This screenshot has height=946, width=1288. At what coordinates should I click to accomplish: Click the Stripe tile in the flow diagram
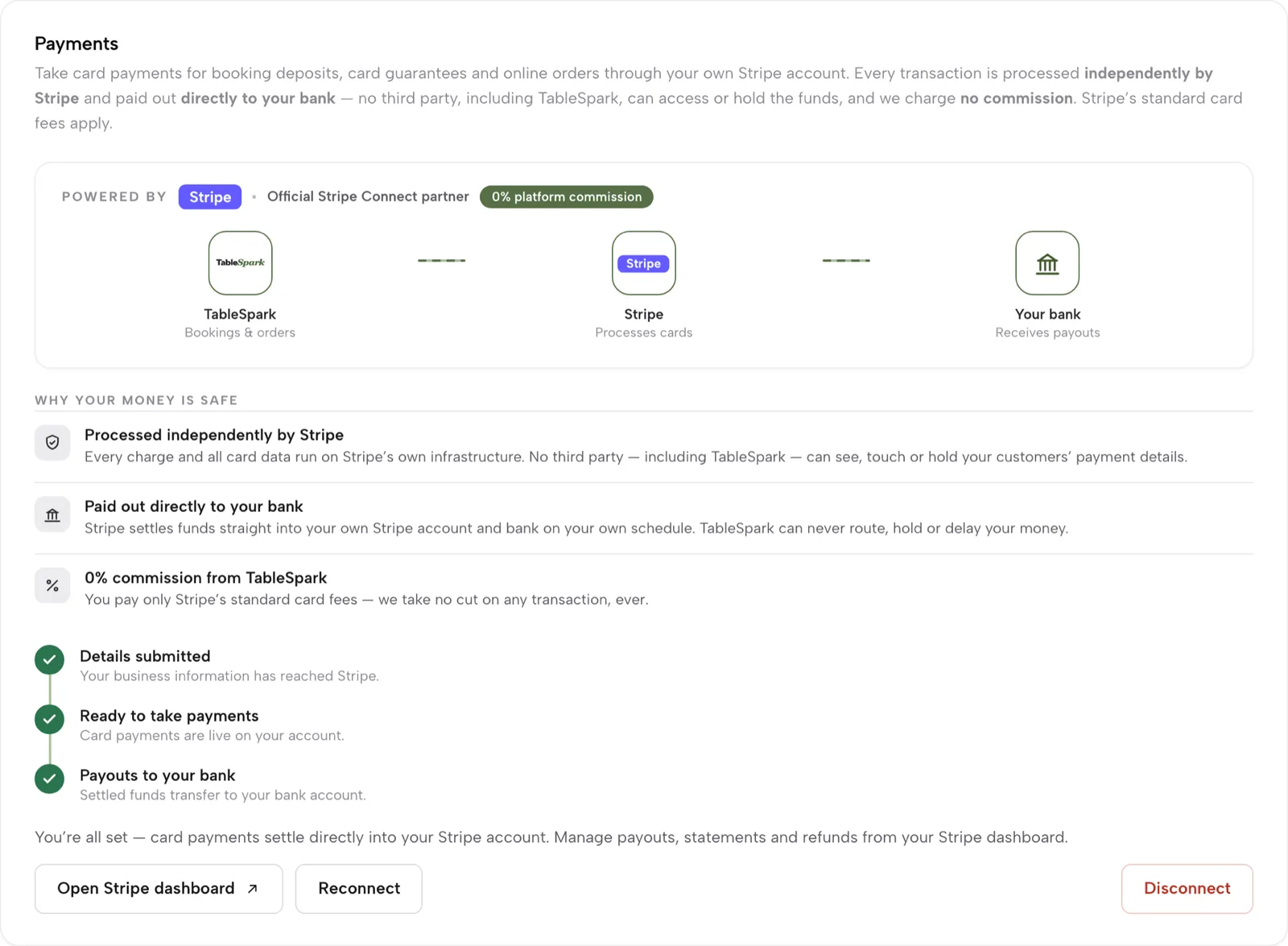643,263
